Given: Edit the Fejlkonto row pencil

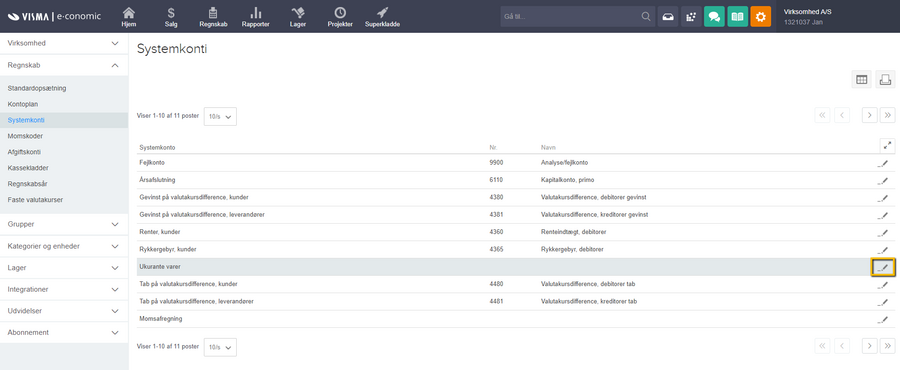Looking at the screenshot, I should tap(883, 163).
